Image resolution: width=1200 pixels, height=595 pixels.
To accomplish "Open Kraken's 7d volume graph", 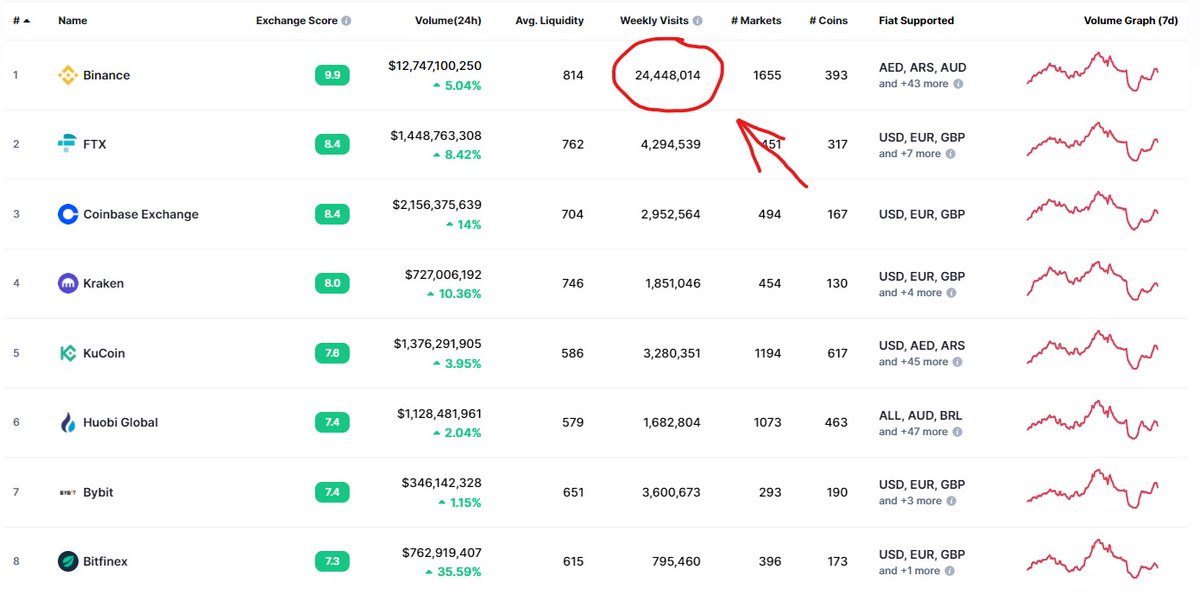I will coord(1093,281).
